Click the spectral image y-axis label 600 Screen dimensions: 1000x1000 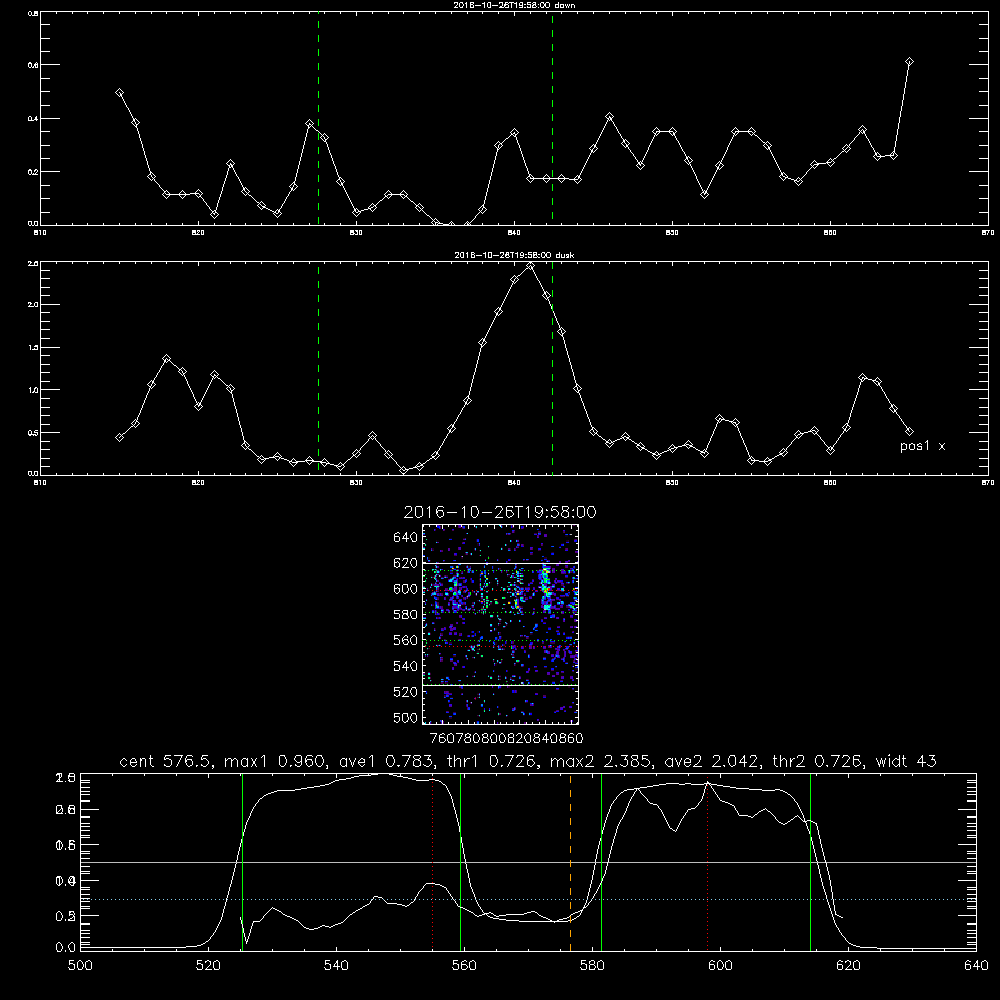click(x=406, y=589)
